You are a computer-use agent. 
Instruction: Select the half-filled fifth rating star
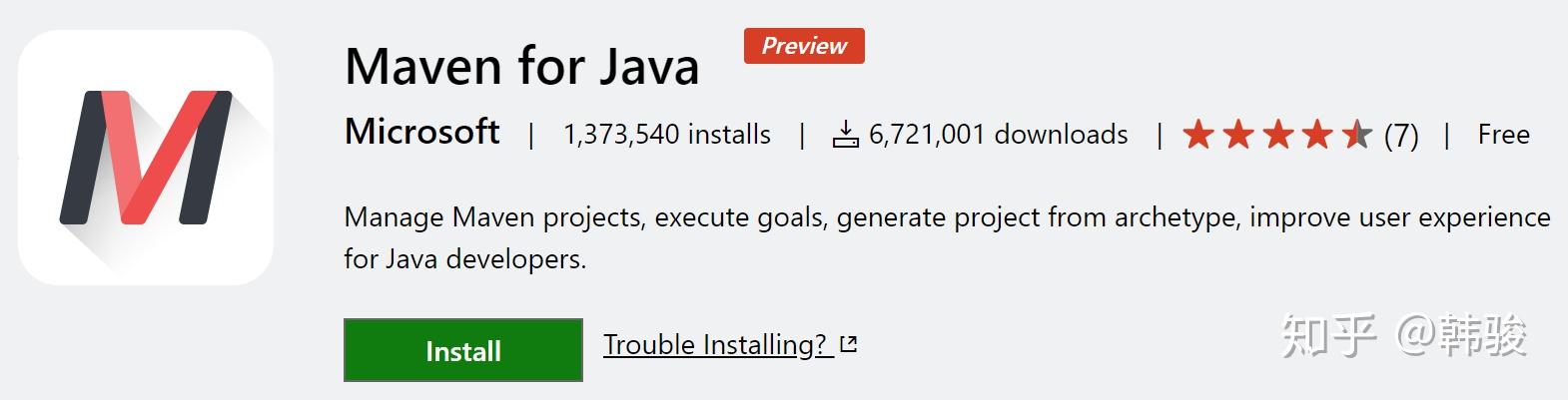pos(1357,135)
